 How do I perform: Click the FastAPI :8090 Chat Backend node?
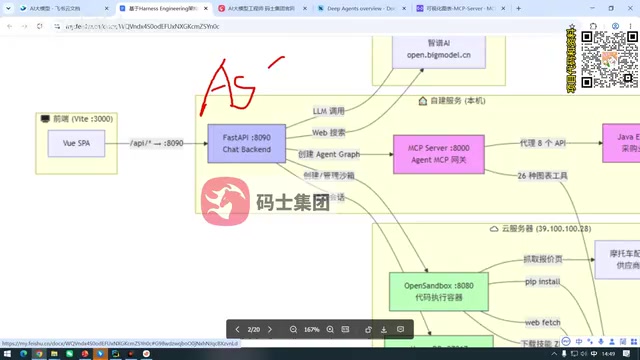247,144
